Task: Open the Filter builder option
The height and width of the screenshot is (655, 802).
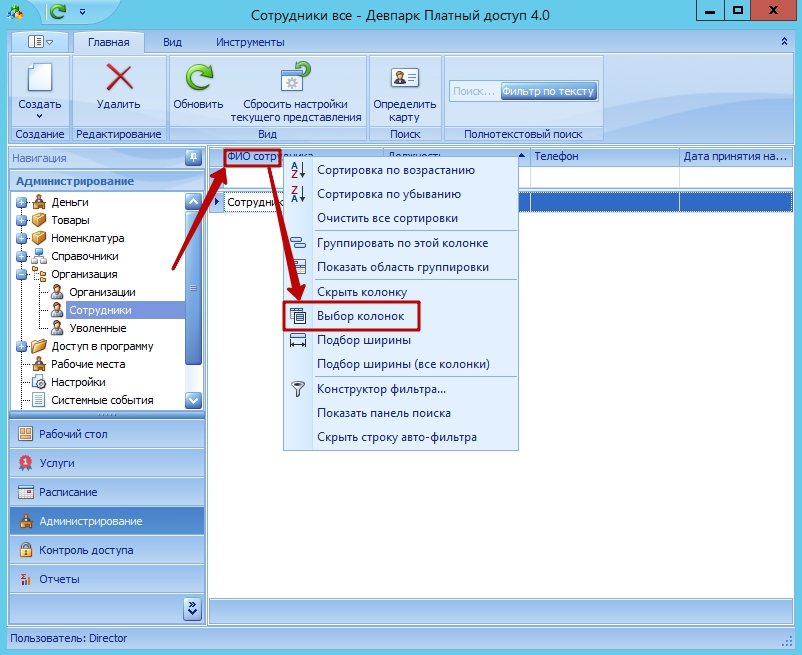Action: 381,389
